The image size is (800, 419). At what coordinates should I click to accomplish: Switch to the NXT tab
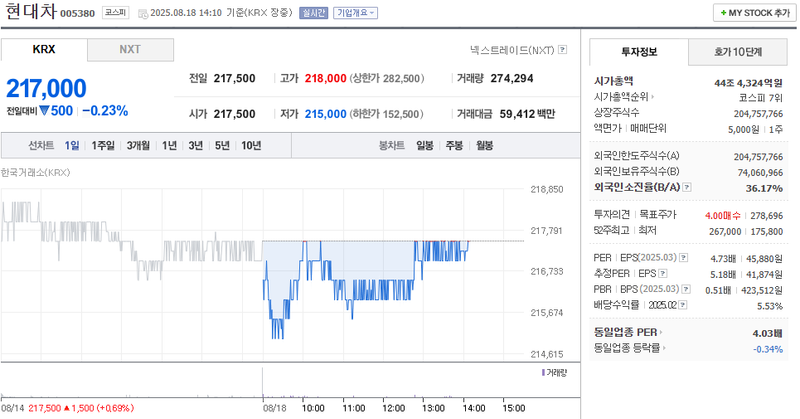(130, 50)
